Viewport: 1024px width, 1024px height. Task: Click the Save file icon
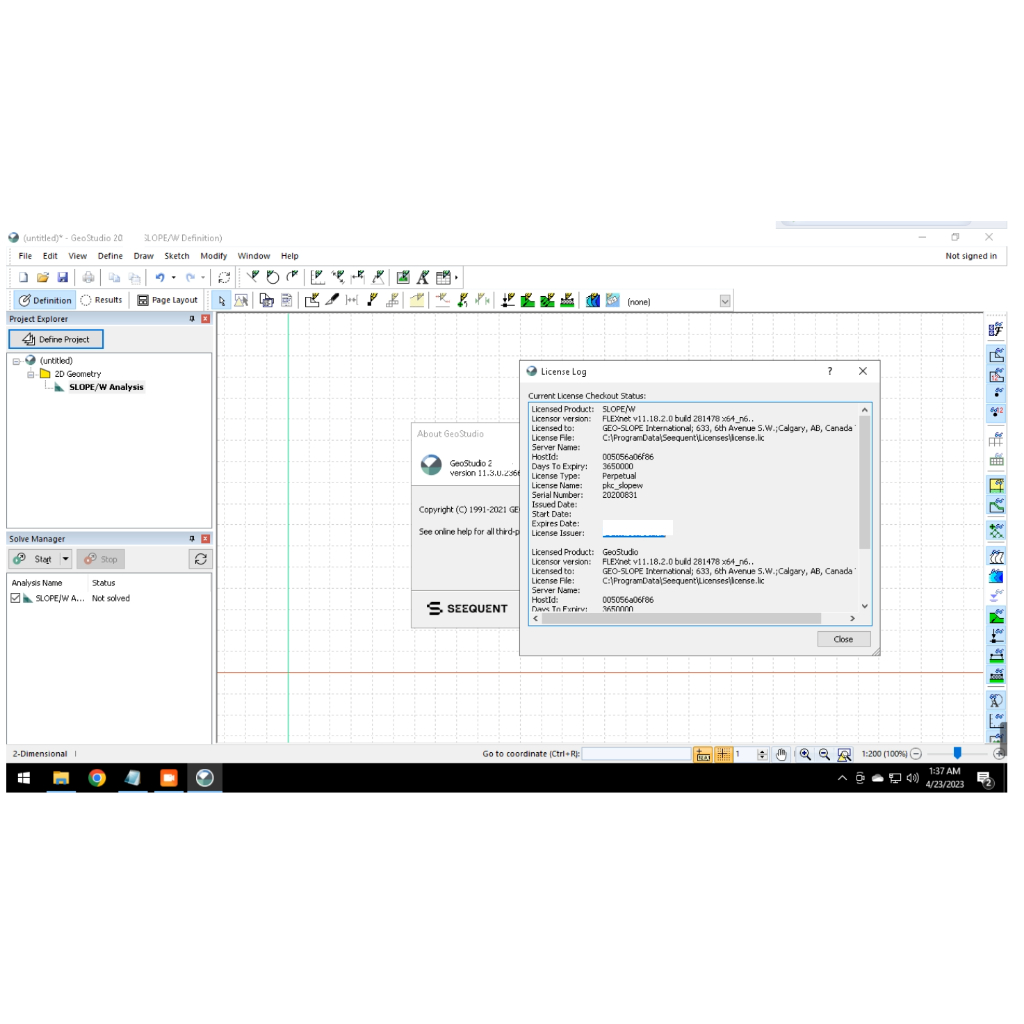click(62, 277)
